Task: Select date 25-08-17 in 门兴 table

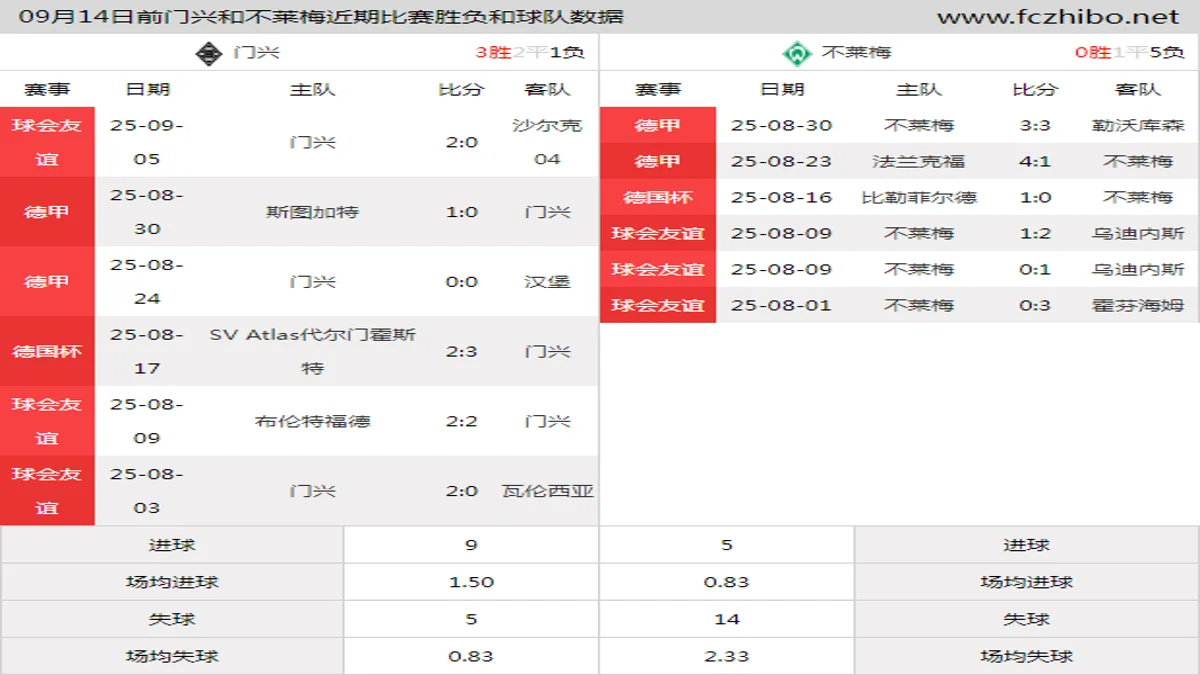Action: pos(147,352)
